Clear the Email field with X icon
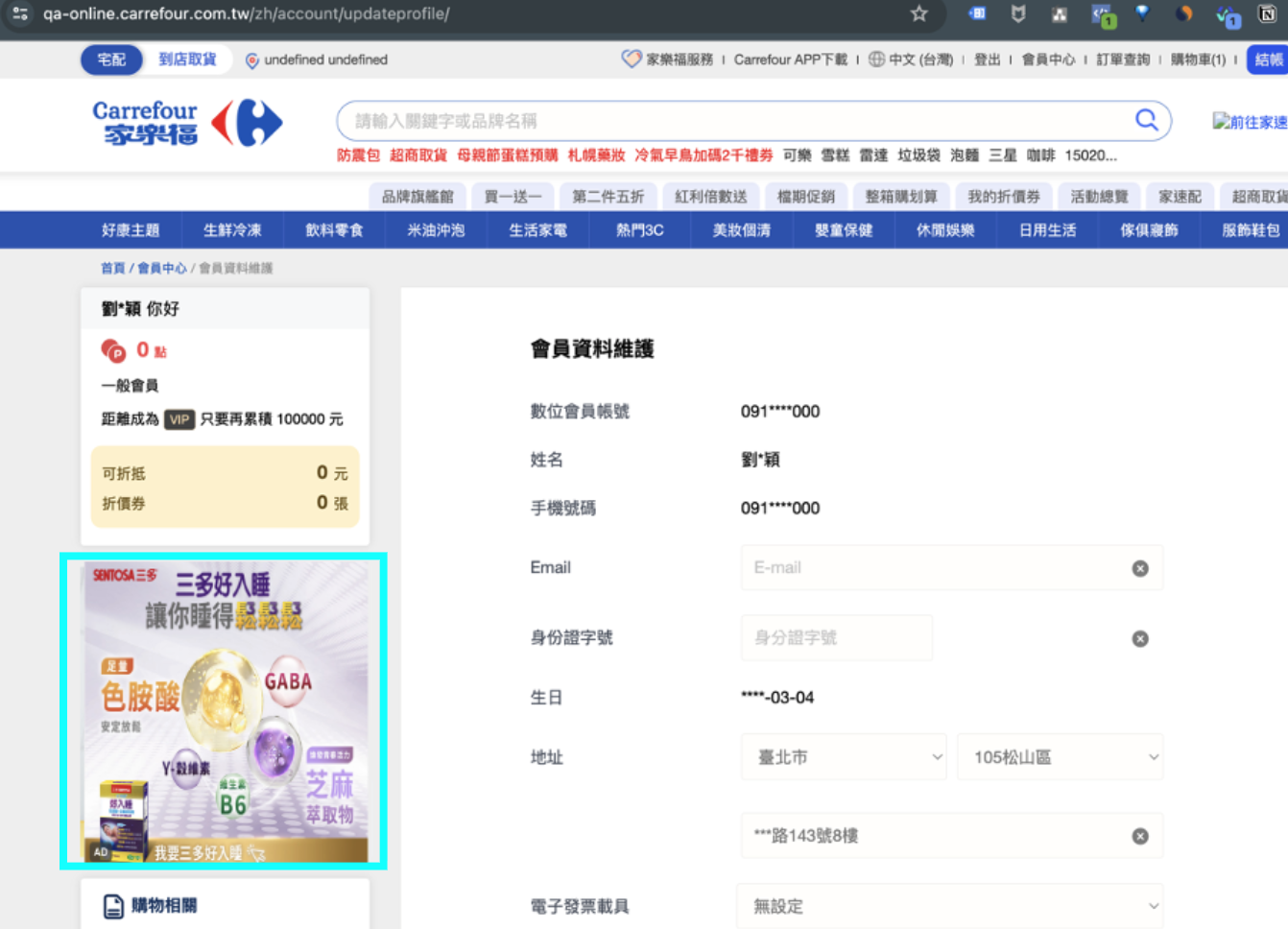1288x929 pixels. click(1139, 568)
